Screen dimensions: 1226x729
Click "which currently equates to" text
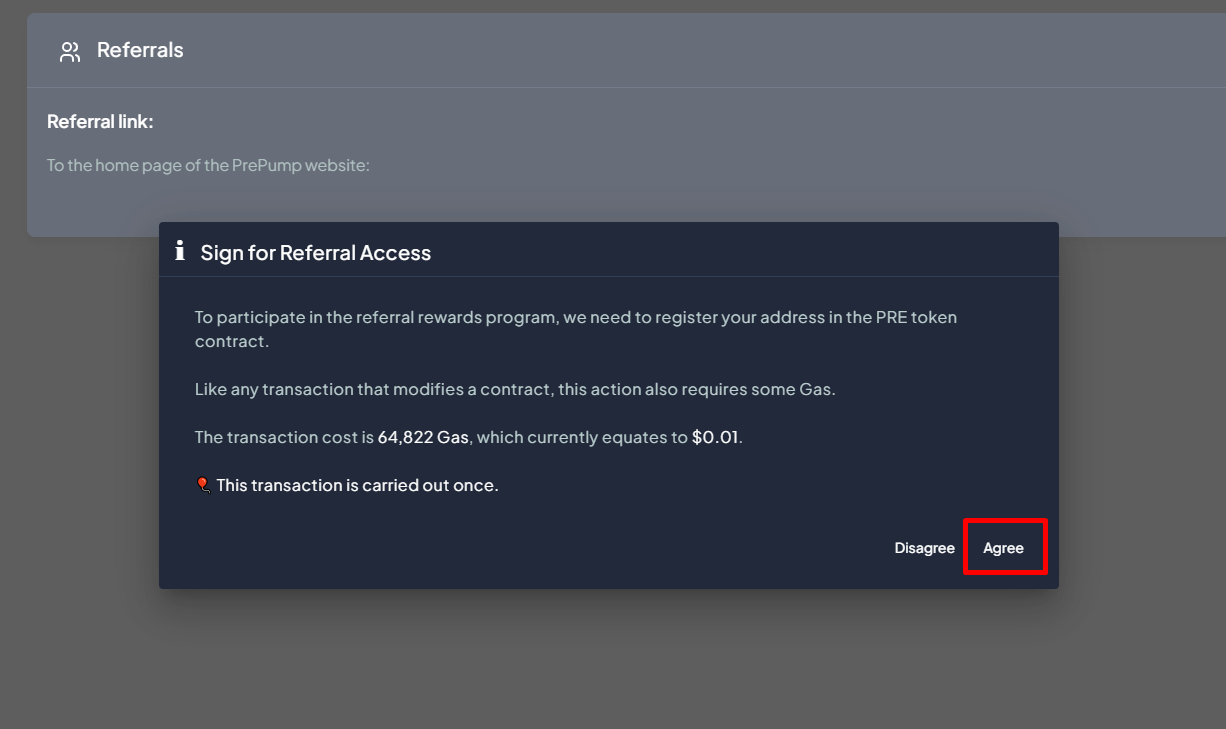[x=582, y=437]
